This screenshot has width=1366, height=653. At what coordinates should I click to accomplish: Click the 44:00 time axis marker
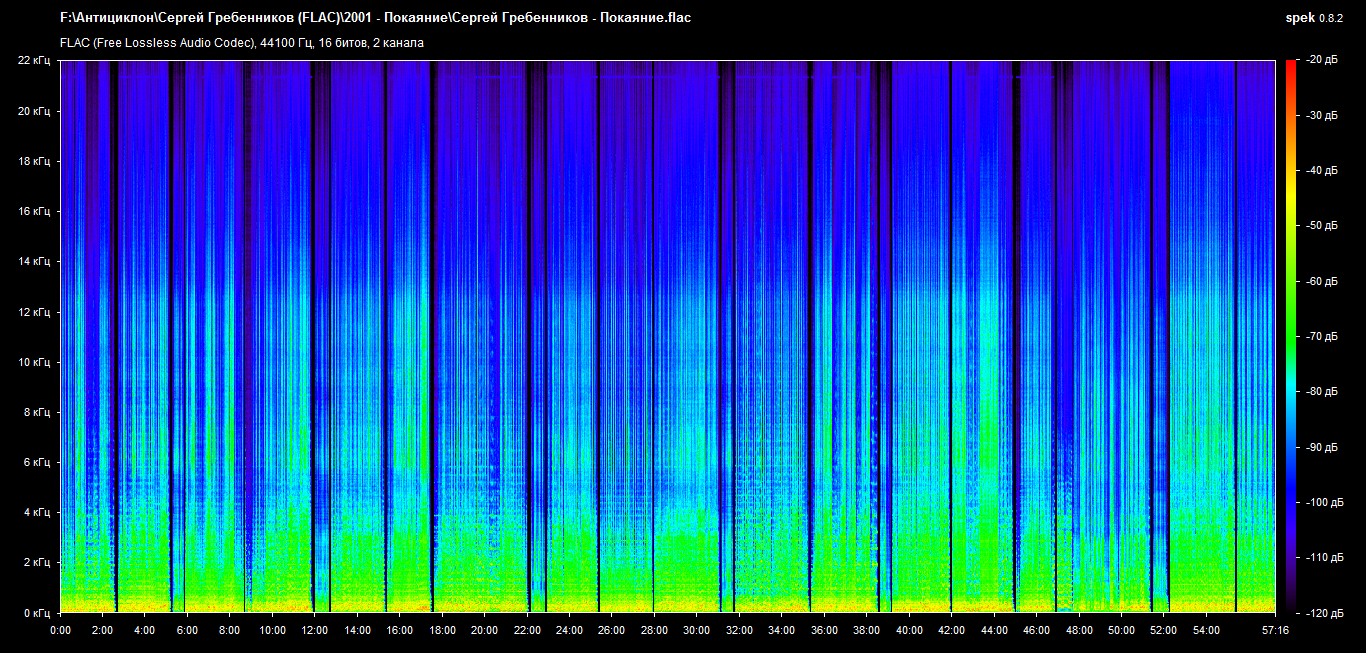click(x=994, y=631)
